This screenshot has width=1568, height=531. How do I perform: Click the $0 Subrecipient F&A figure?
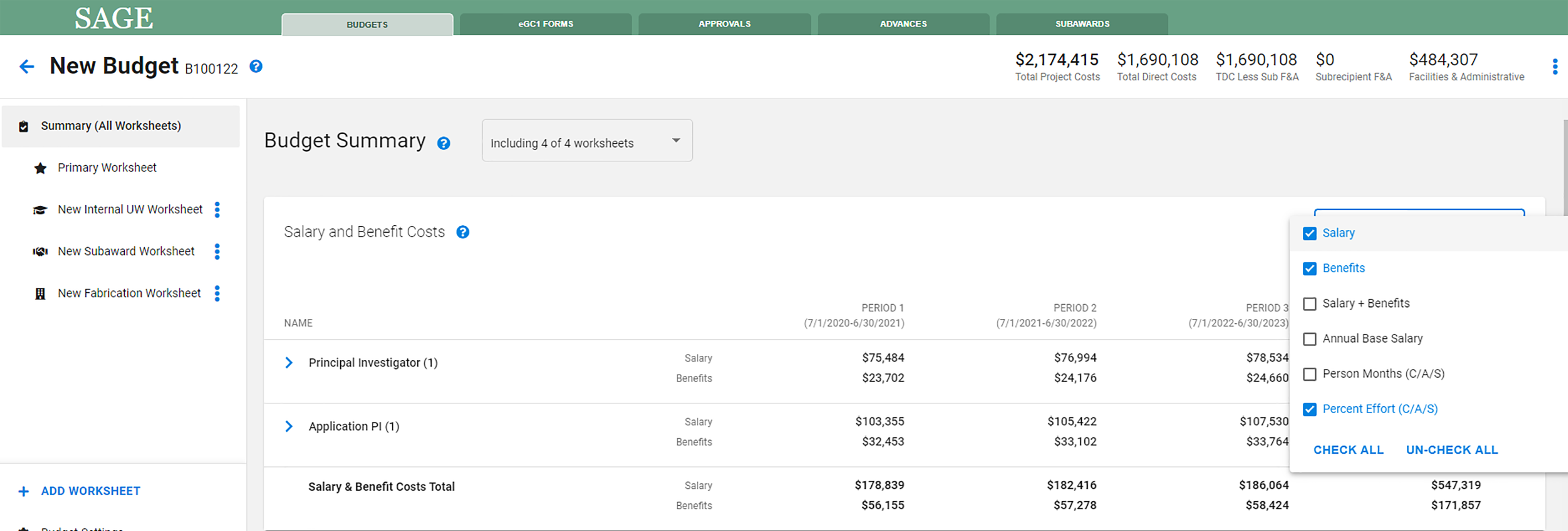[x=1325, y=59]
